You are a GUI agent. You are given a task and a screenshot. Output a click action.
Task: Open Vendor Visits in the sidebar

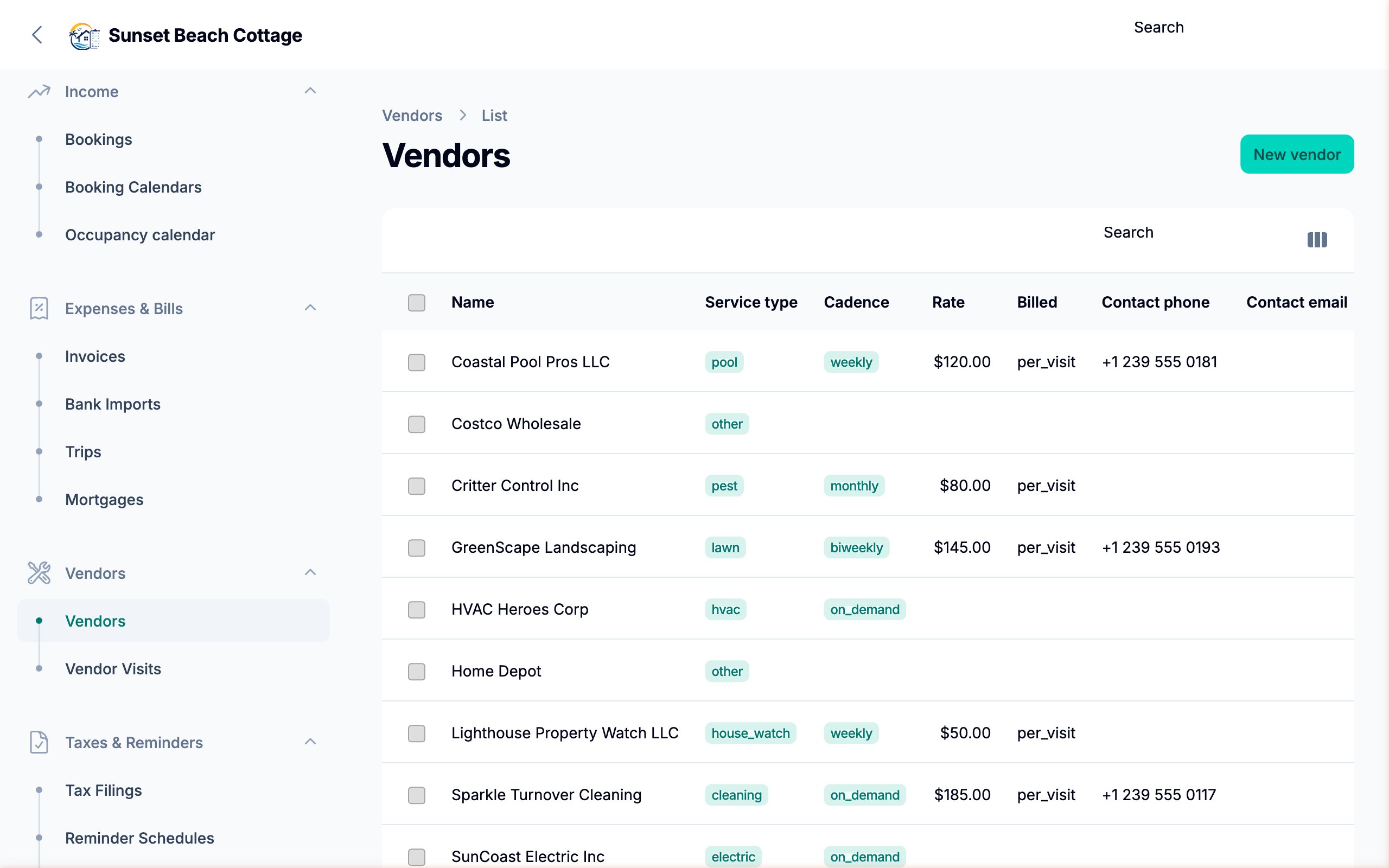[x=113, y=668]
